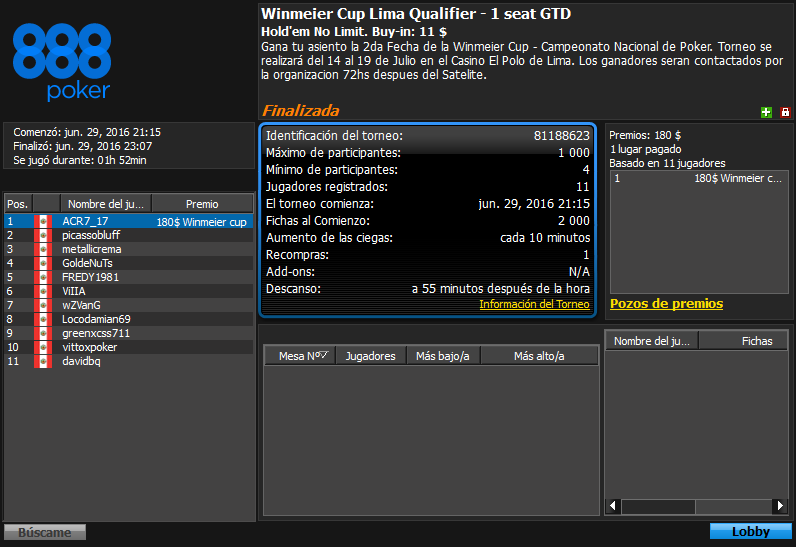Select player picassobluff in standings
Screen dimensions: 796x547
129,235
